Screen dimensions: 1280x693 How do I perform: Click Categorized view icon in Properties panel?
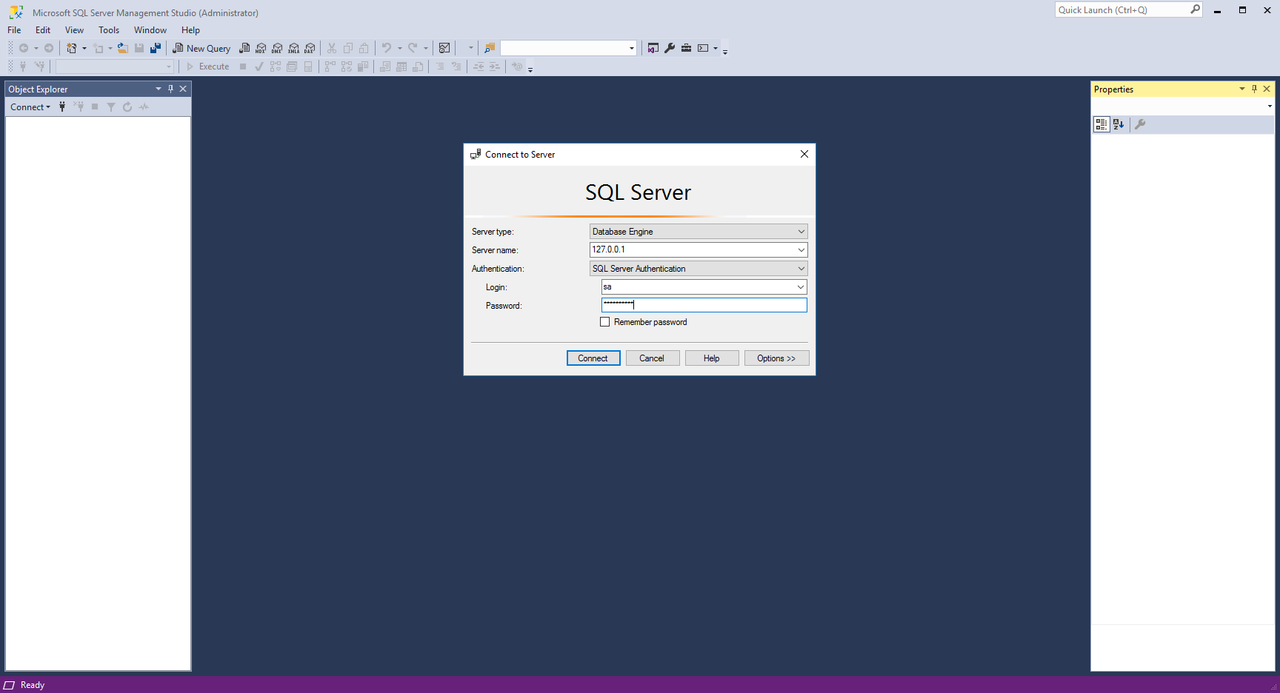pos(1101,124)
